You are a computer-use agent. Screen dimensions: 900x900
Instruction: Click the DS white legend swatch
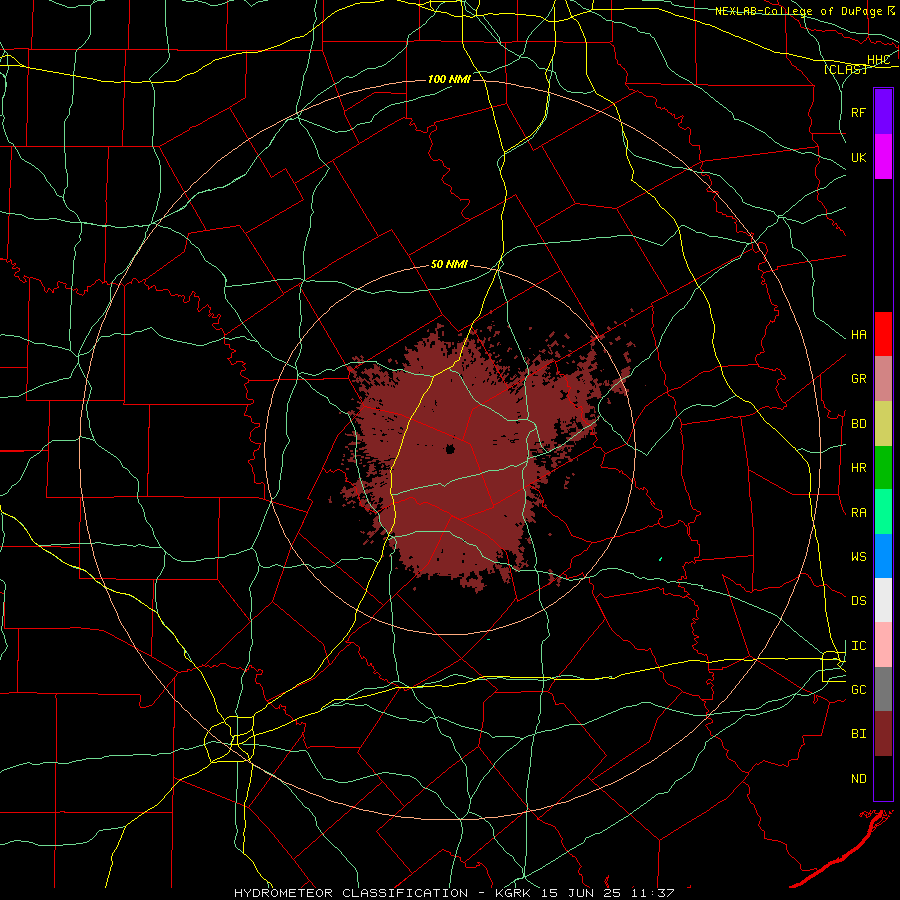tap(883, 600)
